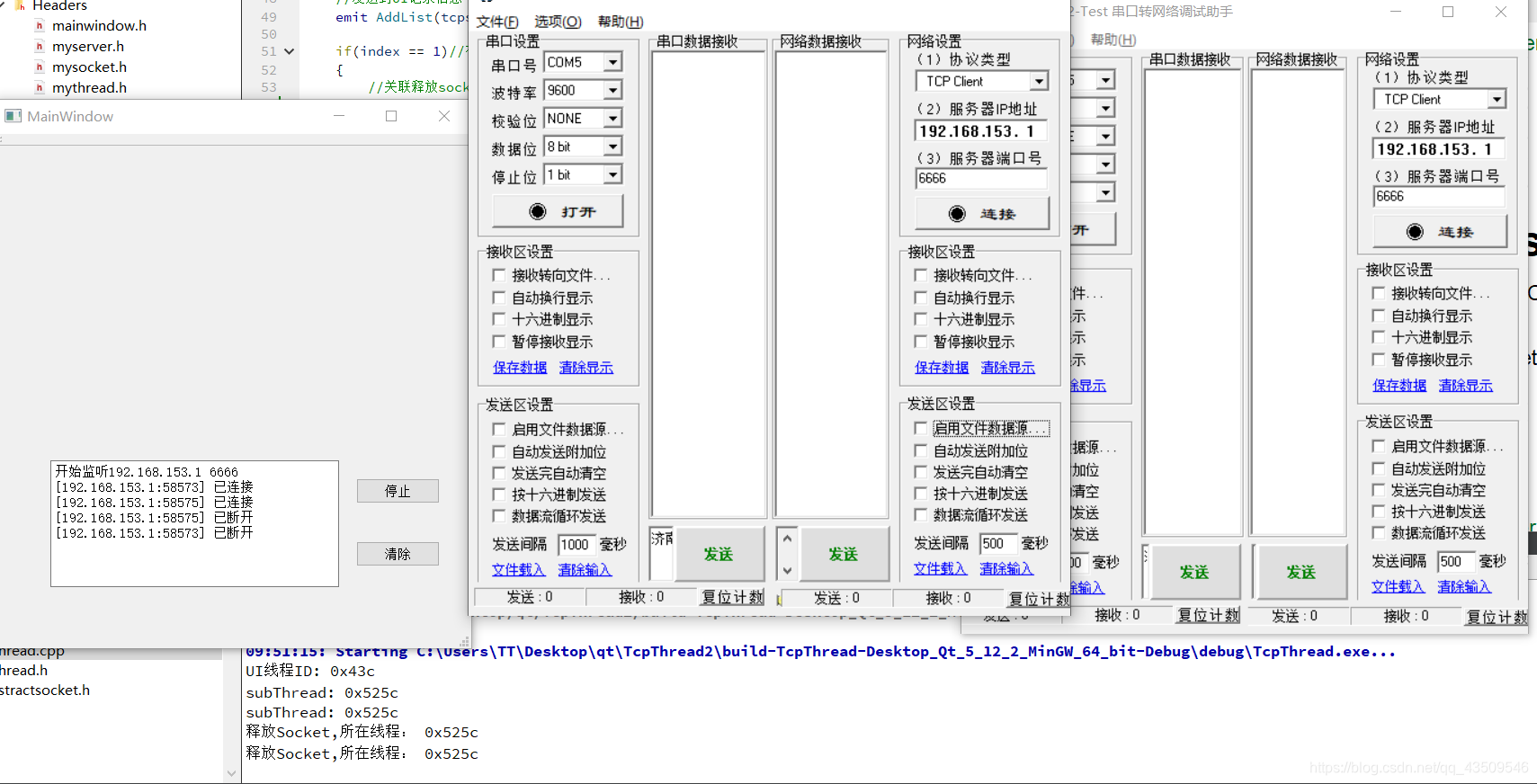This screenshot has height=784, width=1537.
Task: Click front window server IP address field
Action: click(981, 131)
